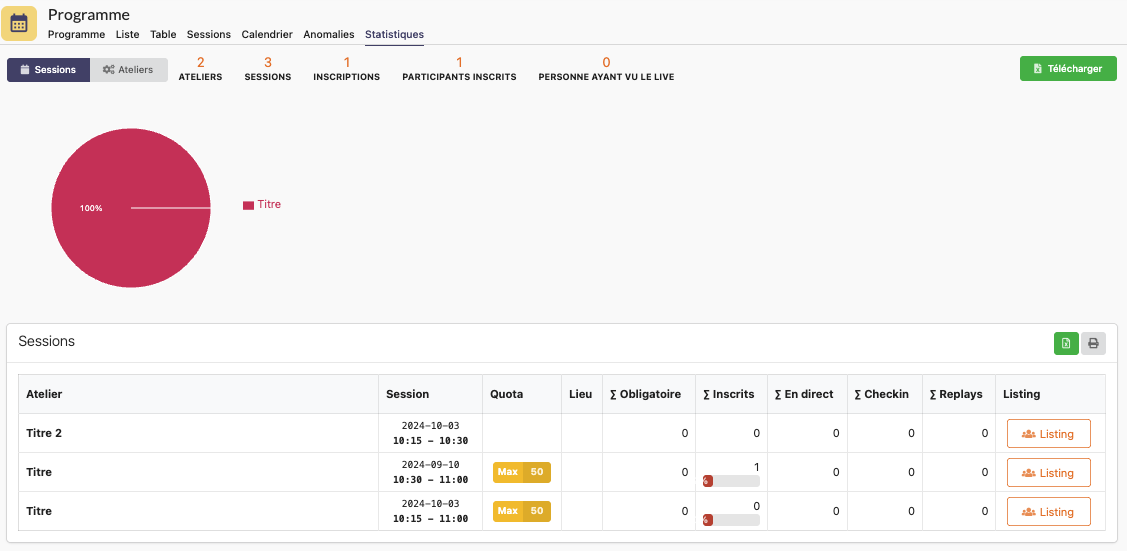
Task: Click the Programme calendar icon
Action: coord(19,23)
